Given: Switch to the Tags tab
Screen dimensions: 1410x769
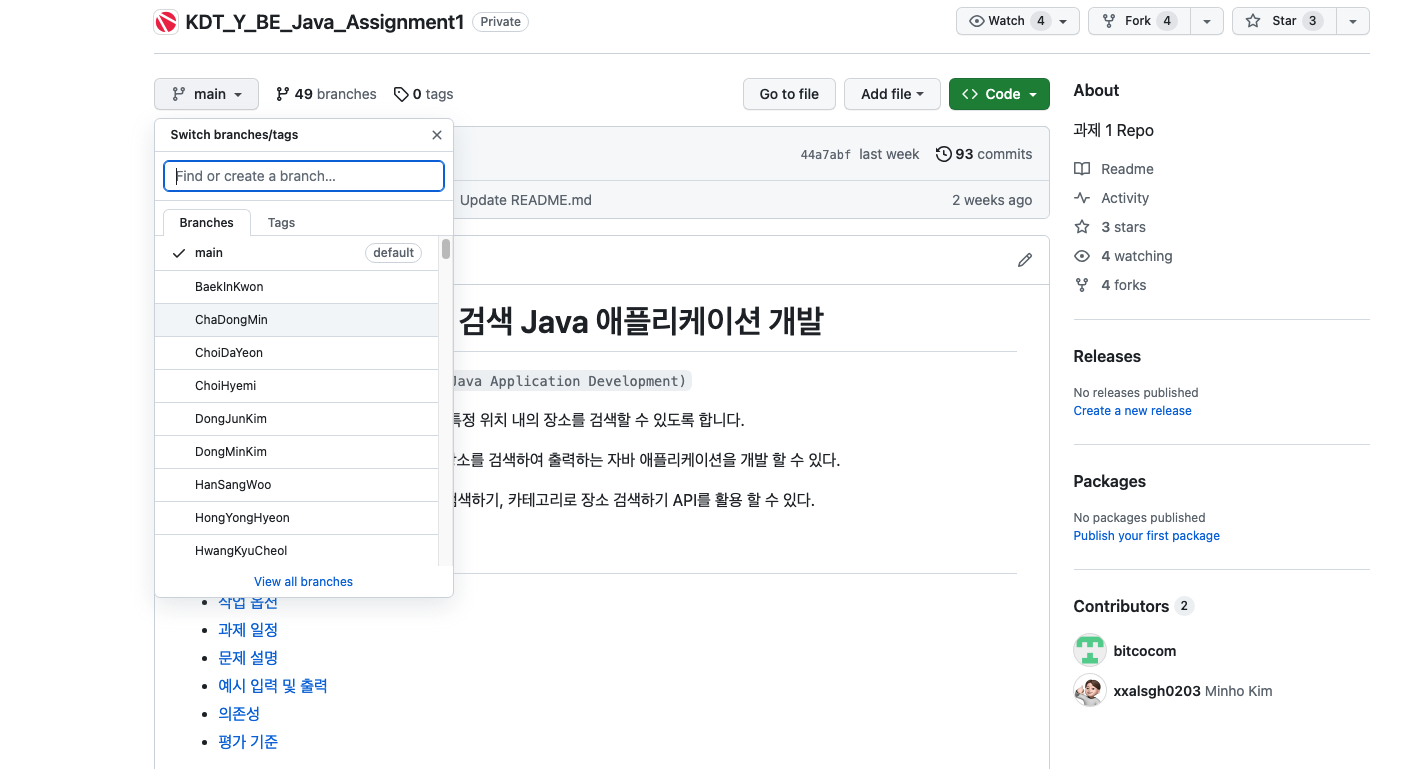Looking at the screenshot, I should (281, 222).
